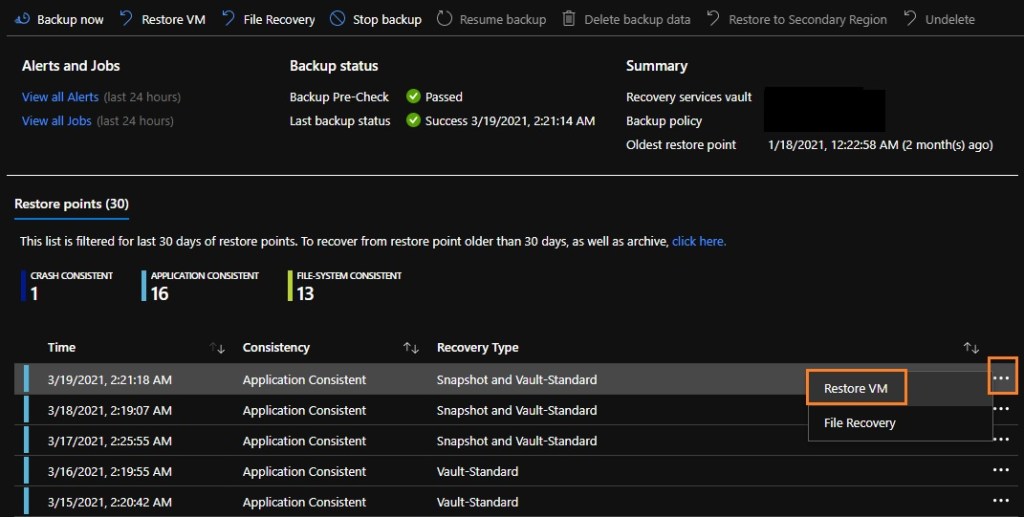Click the Oldest restore point date value

point(880,145)
